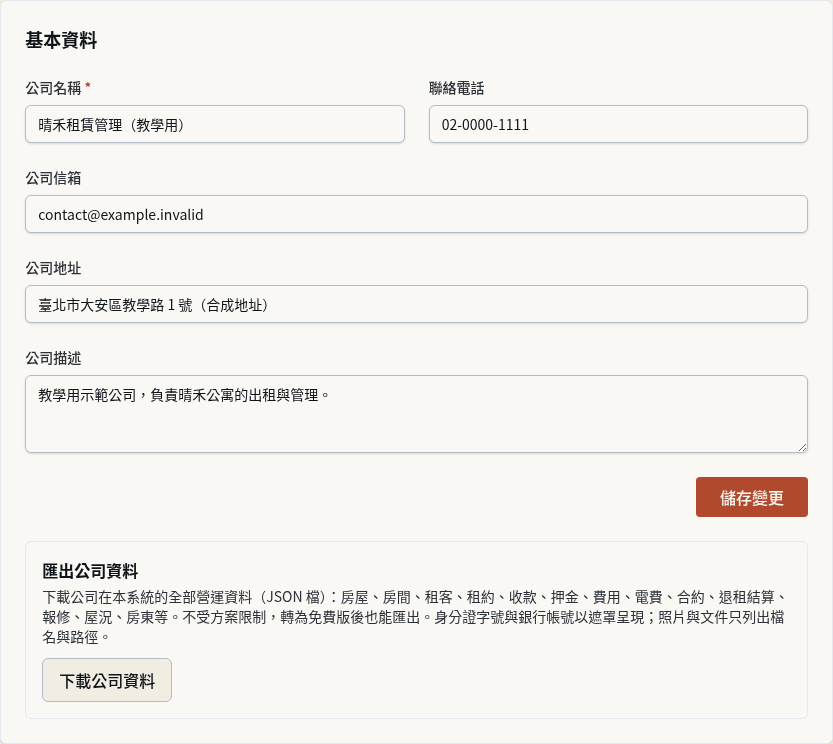Click the 公司名稱 input field
Viewport: 833px width, 744px height.
tap(215, 124)
